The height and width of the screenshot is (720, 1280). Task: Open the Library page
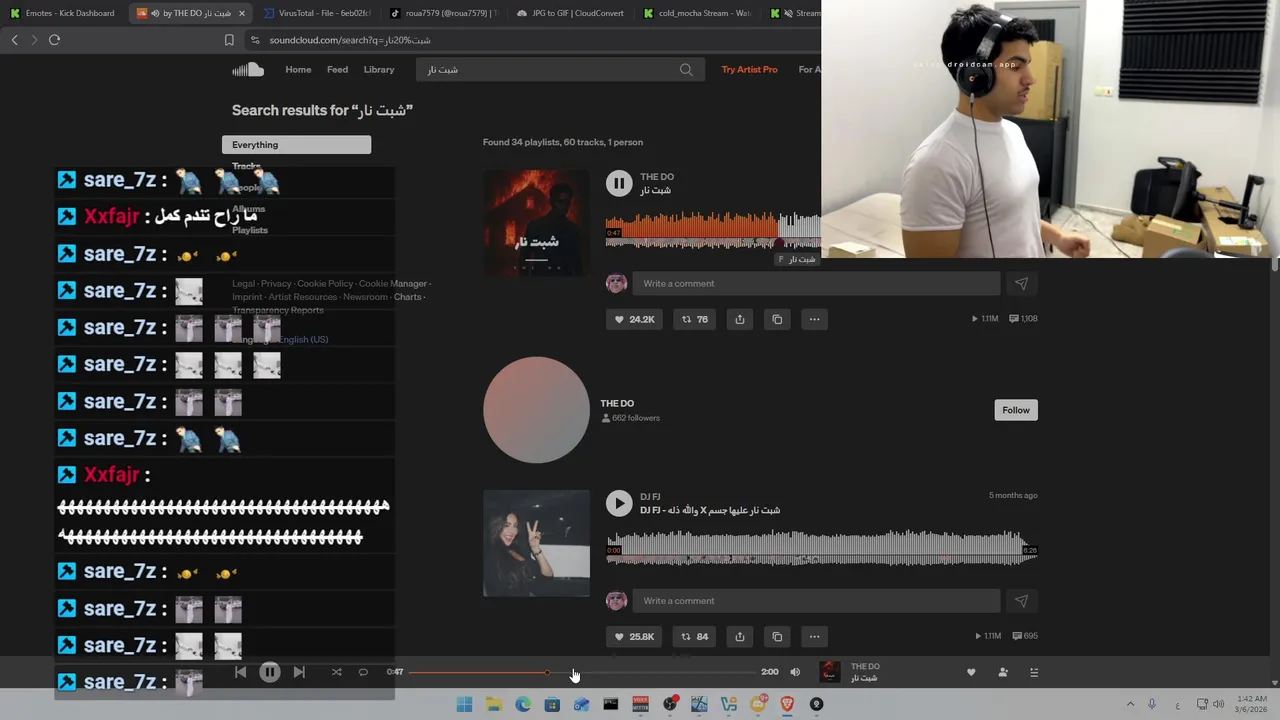[x=379, y=70]
